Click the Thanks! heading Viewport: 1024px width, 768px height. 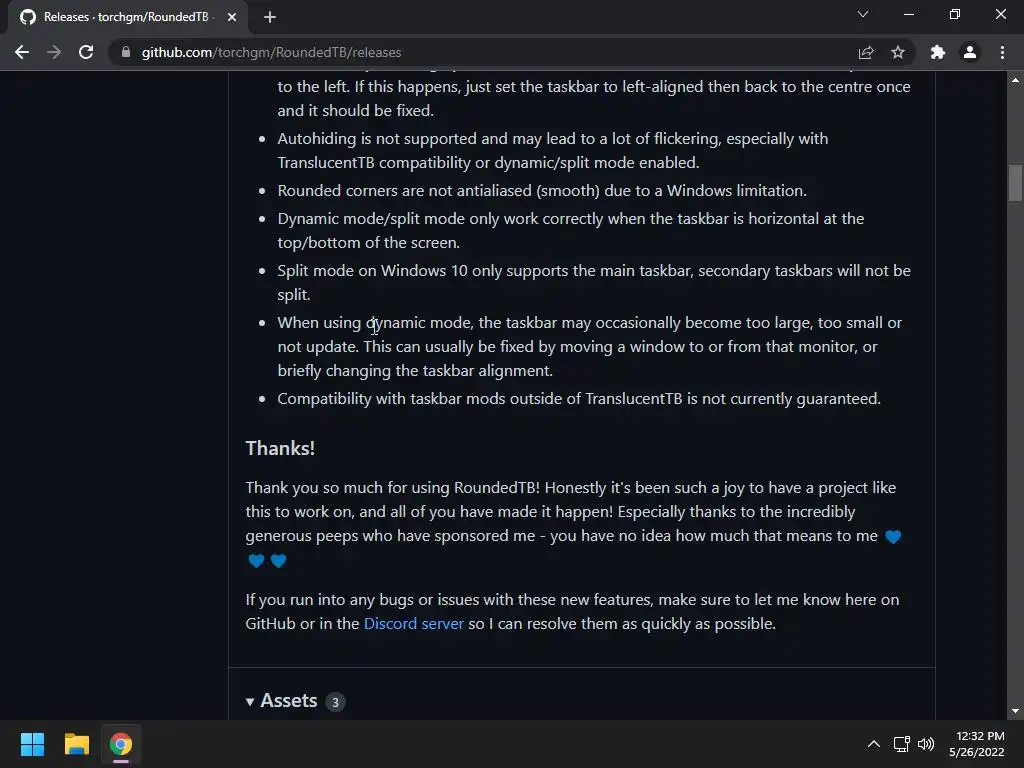pos(280,448)
